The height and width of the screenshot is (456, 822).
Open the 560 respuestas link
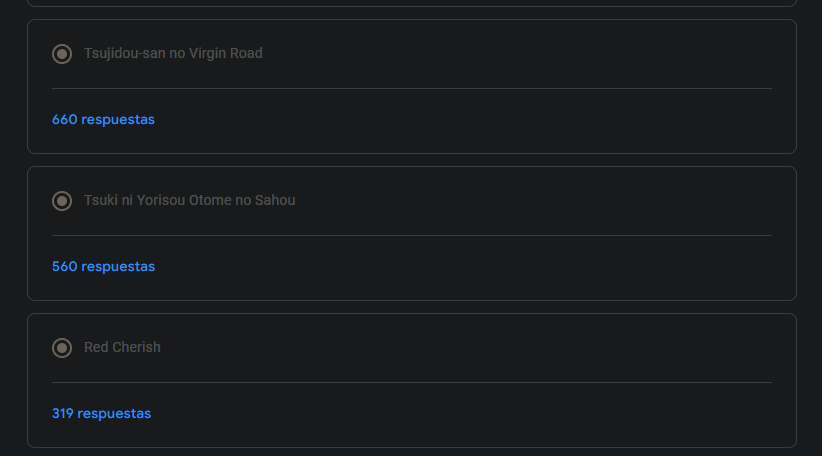point(103,267)
